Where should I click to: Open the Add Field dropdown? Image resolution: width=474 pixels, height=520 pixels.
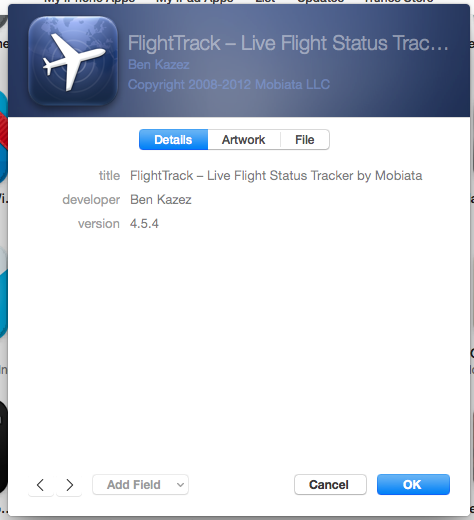[140, 485]
